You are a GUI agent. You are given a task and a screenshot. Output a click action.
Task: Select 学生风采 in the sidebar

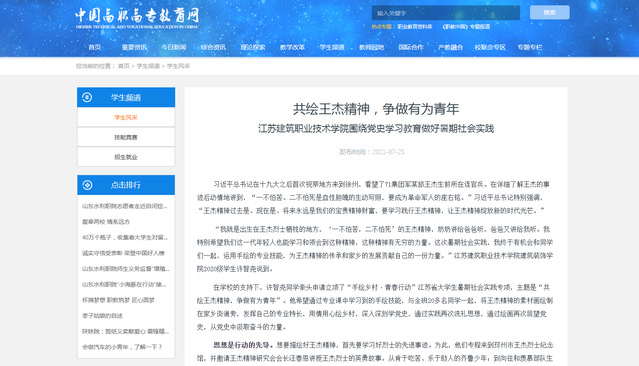pos(126,117)
